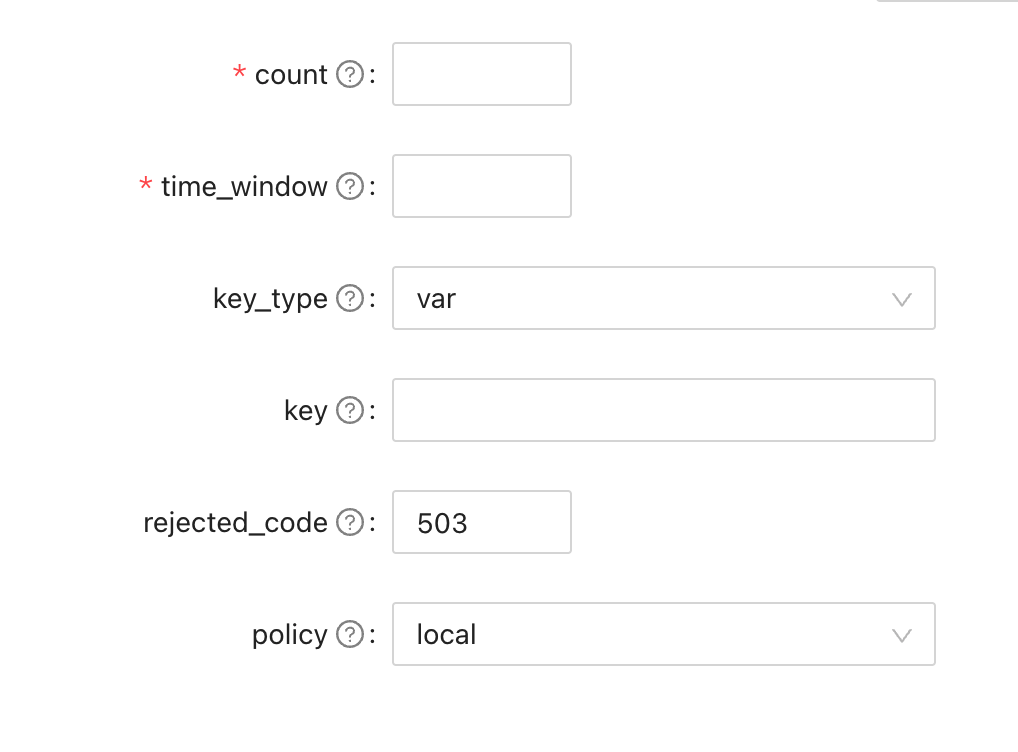Click the policy dropdown chevron arrow
Image resolution: width=1018 pixels, height=752 pixels.
point(903,634)
